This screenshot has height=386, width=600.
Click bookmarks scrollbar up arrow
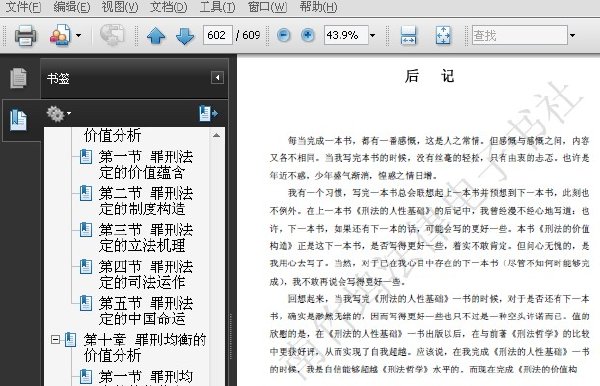click(x=216, y=135)
